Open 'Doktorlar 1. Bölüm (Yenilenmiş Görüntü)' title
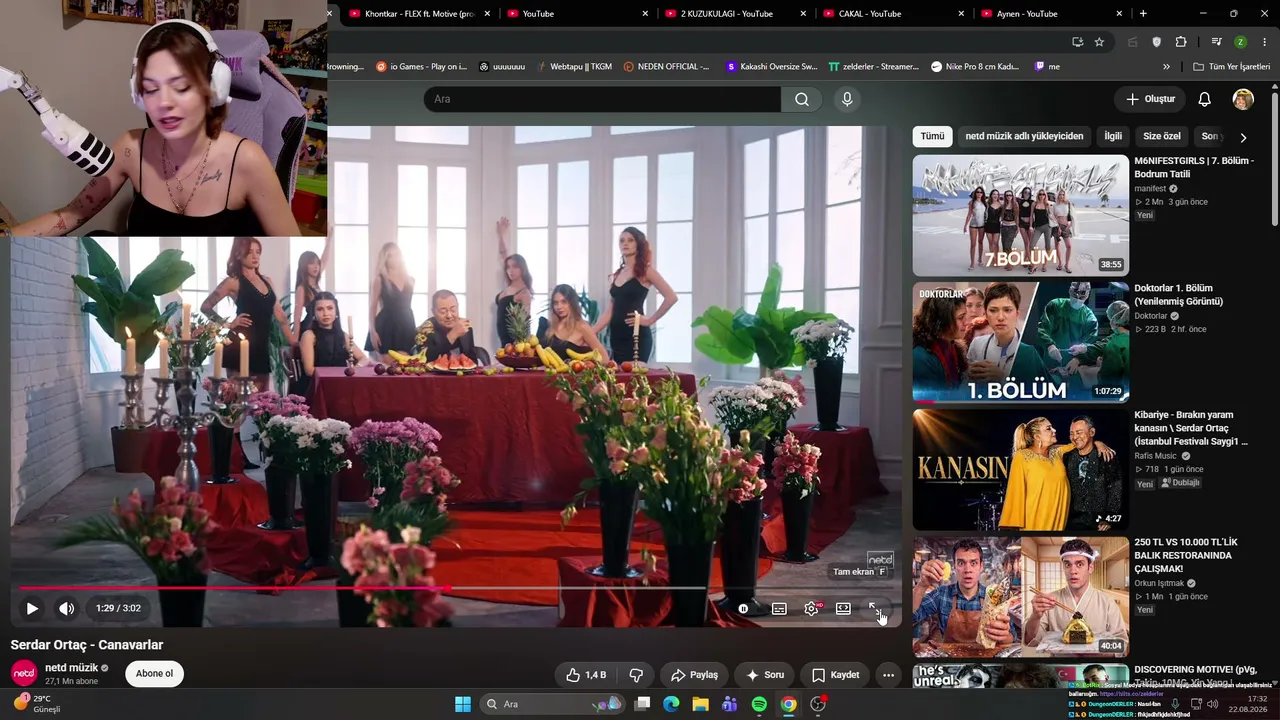The image size is (1280, 720). coord(1179,295)
